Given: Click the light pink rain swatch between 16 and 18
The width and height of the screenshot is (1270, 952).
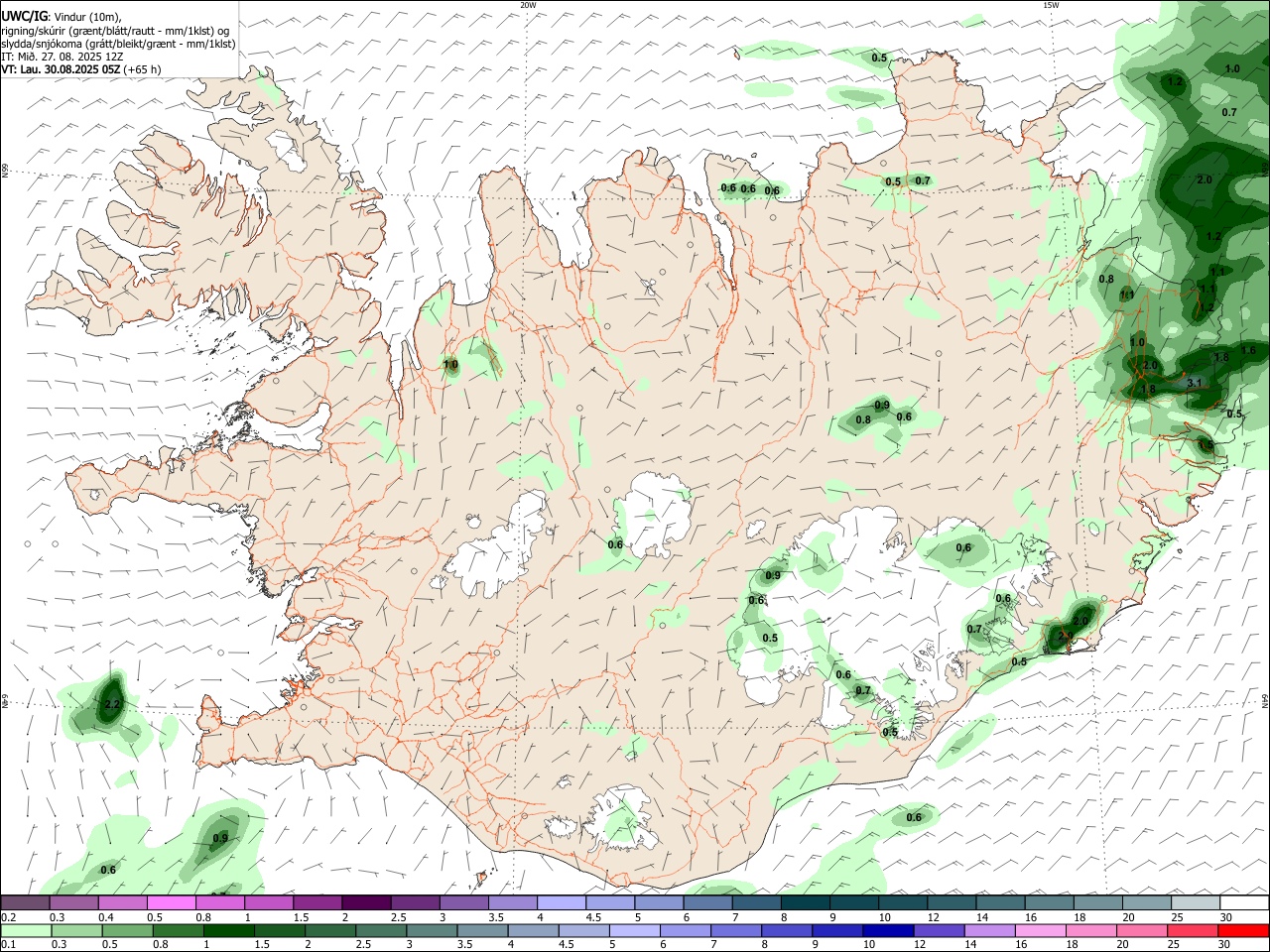Looking at the screenshot, I should pyautogui.click(x=1040, y=931).
